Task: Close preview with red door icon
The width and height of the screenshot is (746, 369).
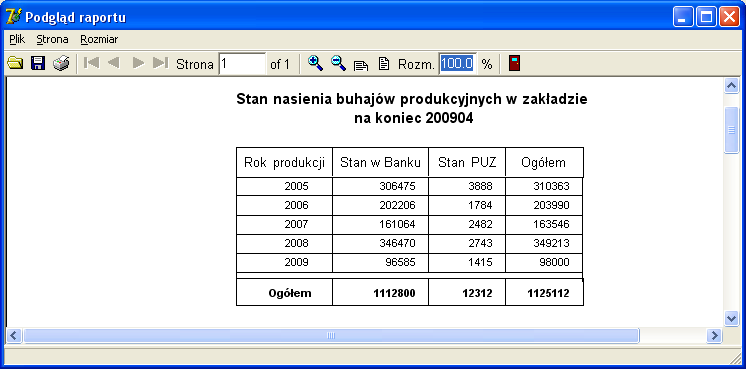Action: pyautogui.click(x=514, y=63)
